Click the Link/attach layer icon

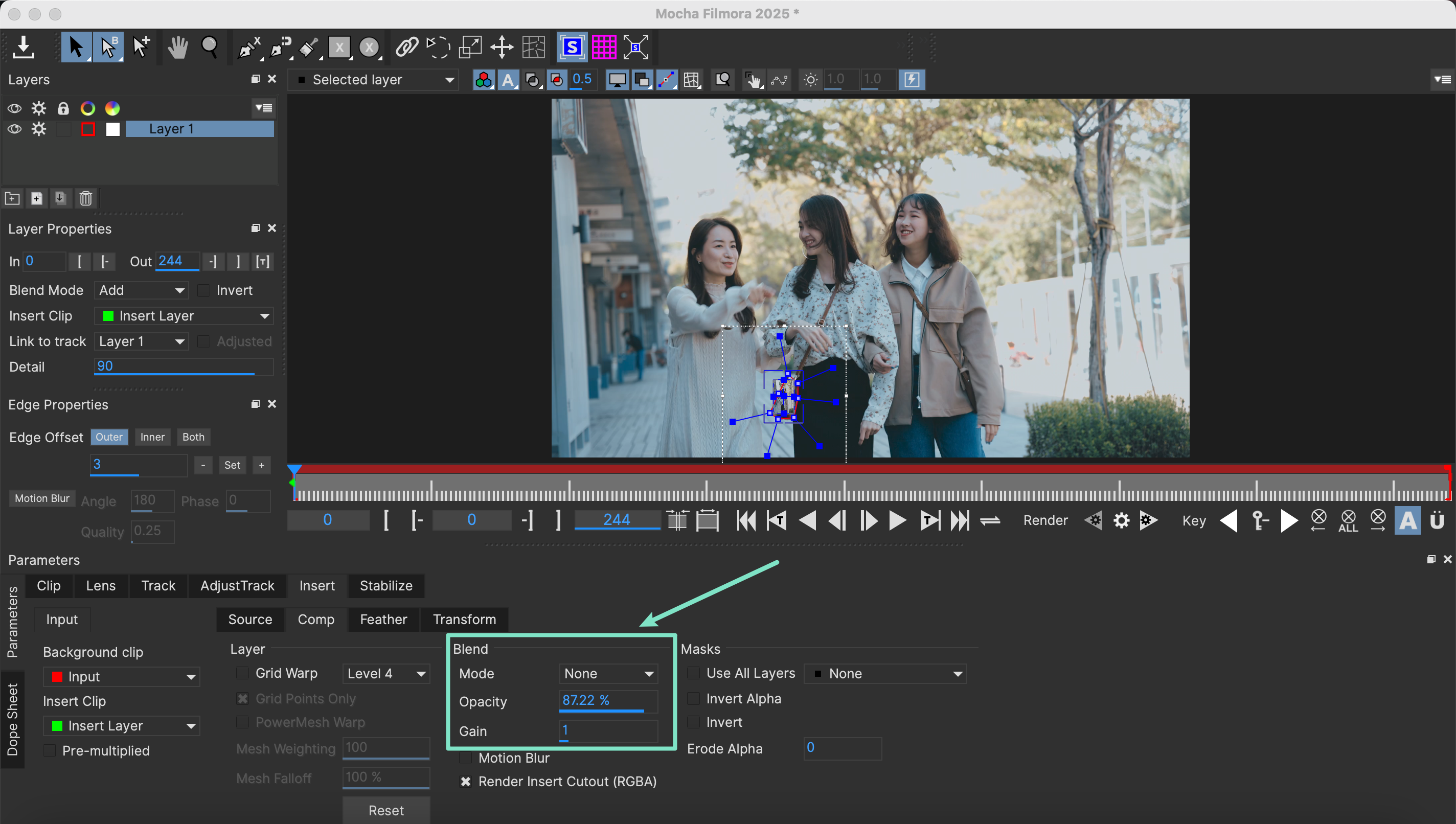(x=406, y=47)
